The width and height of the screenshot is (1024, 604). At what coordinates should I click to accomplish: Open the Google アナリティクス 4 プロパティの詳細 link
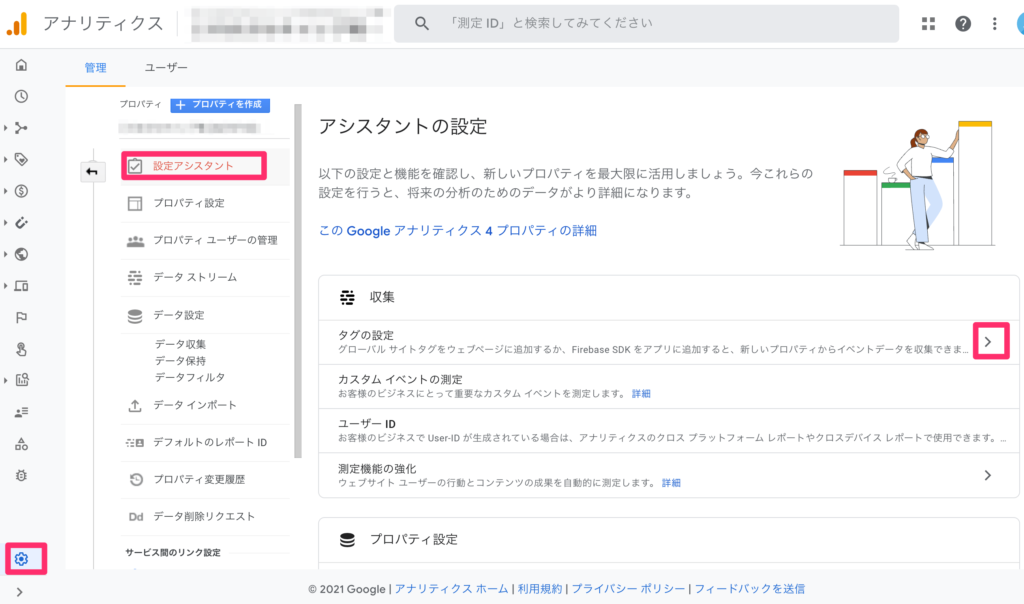point(457,230)
